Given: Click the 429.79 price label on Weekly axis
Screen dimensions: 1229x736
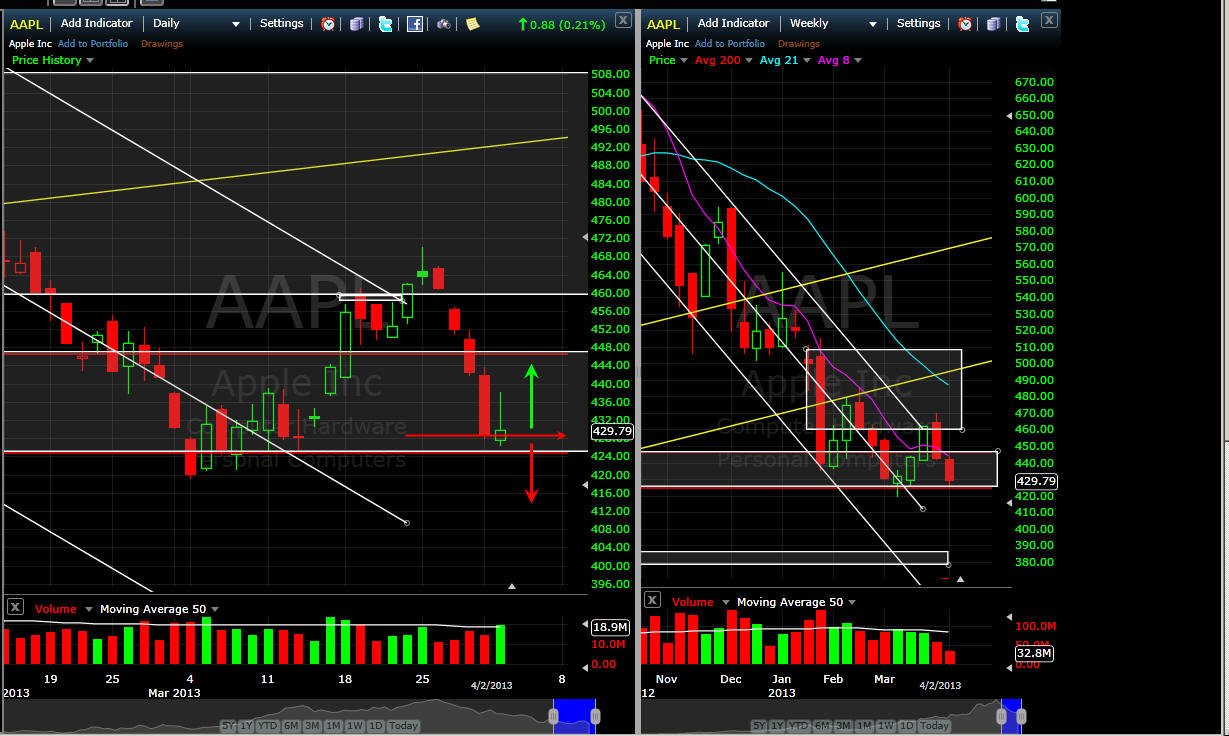Looking at the screenshot, I should tap(1037, 481).
